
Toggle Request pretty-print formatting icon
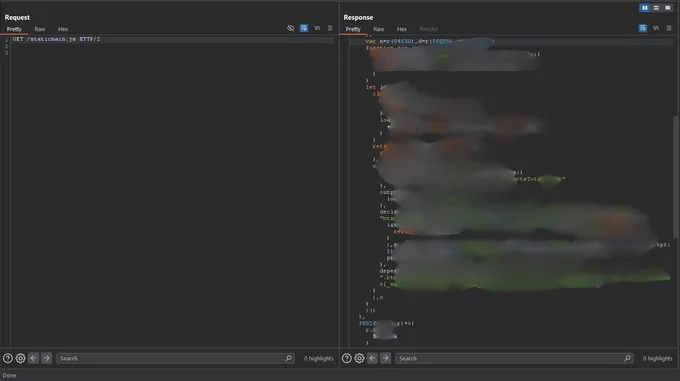(304, 28)
